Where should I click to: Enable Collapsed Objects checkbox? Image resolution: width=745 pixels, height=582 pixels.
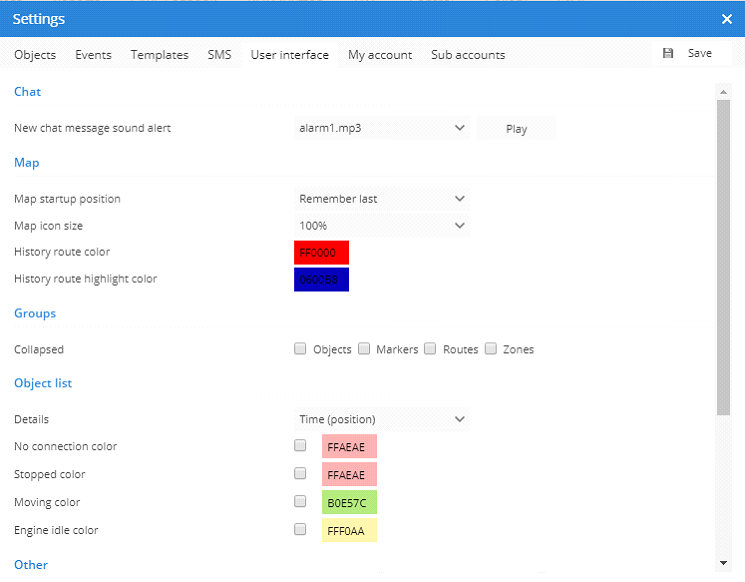300,349
